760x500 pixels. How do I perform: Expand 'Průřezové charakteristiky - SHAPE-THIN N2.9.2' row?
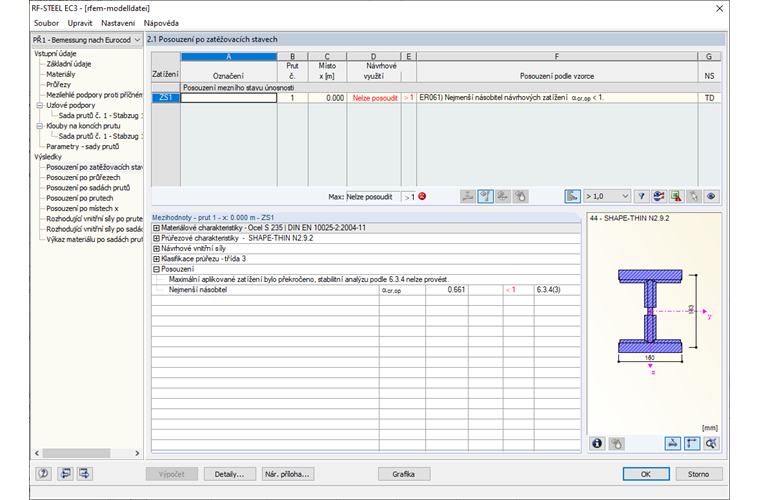(157, 238)
